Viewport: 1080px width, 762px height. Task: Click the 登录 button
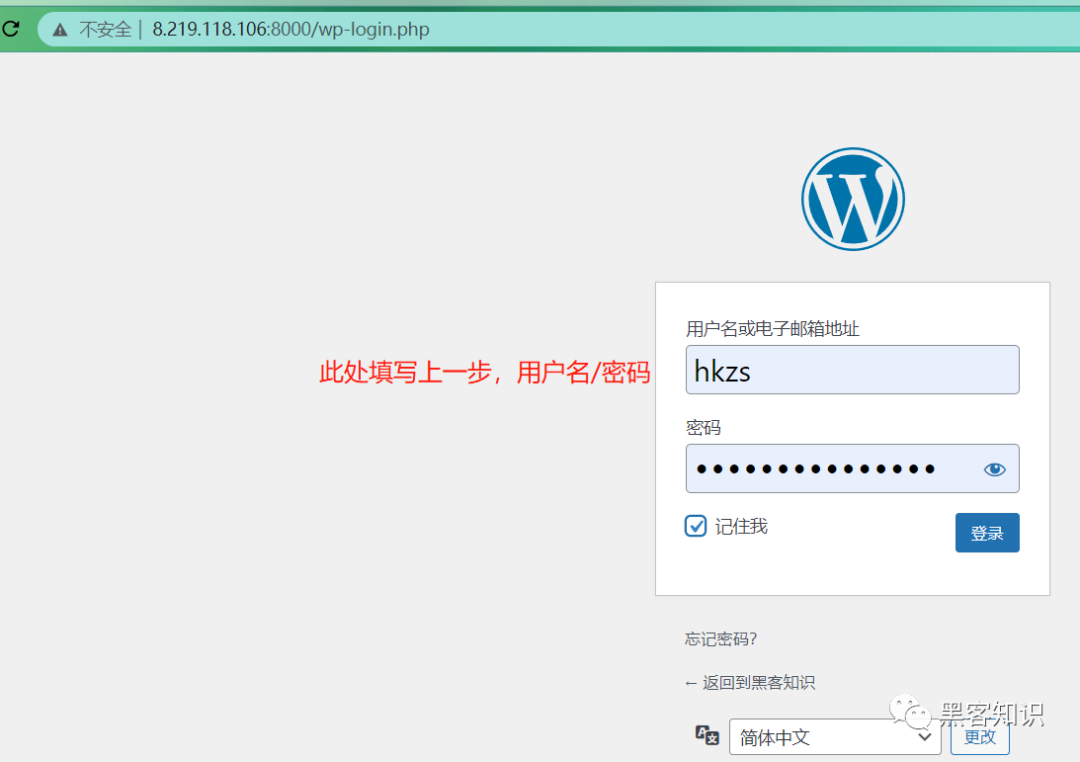(987, 533)
